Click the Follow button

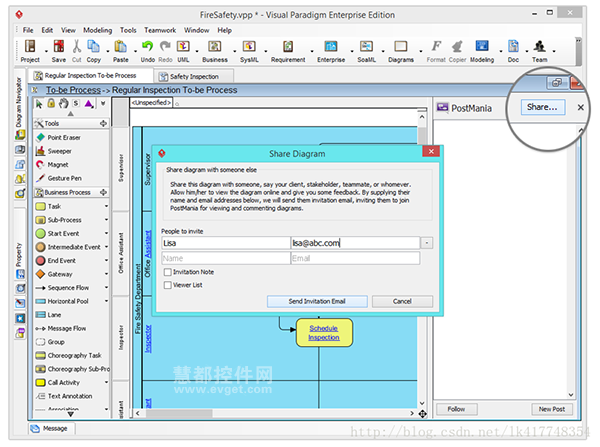point(457,409)
